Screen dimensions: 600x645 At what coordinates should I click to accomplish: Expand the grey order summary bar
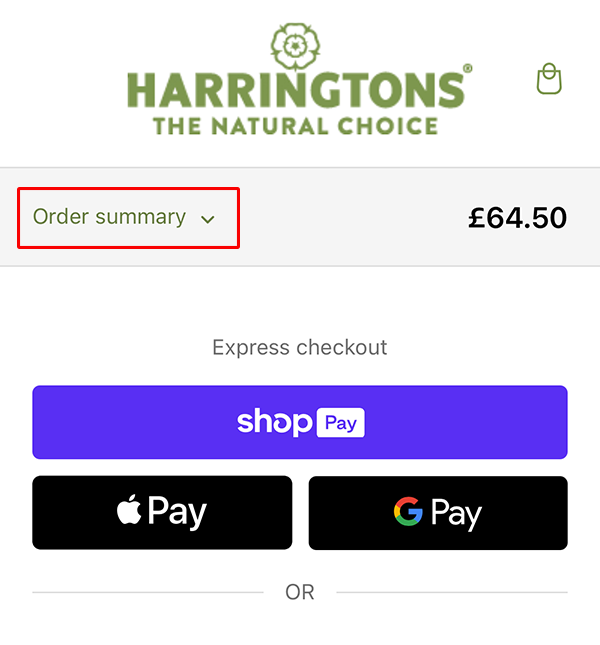point(300,217)
